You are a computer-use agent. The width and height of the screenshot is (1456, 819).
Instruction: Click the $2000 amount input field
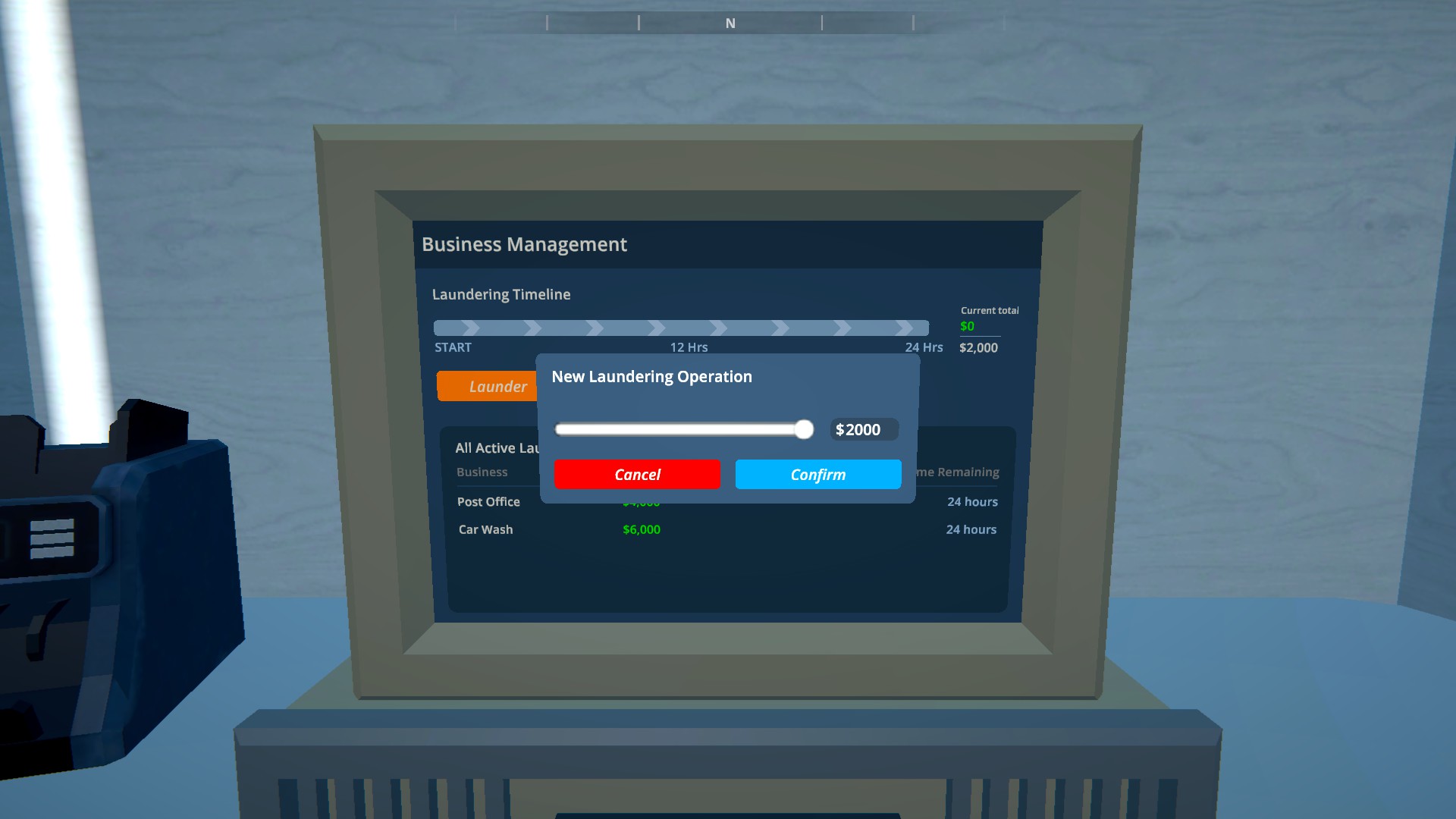[863, 430]
